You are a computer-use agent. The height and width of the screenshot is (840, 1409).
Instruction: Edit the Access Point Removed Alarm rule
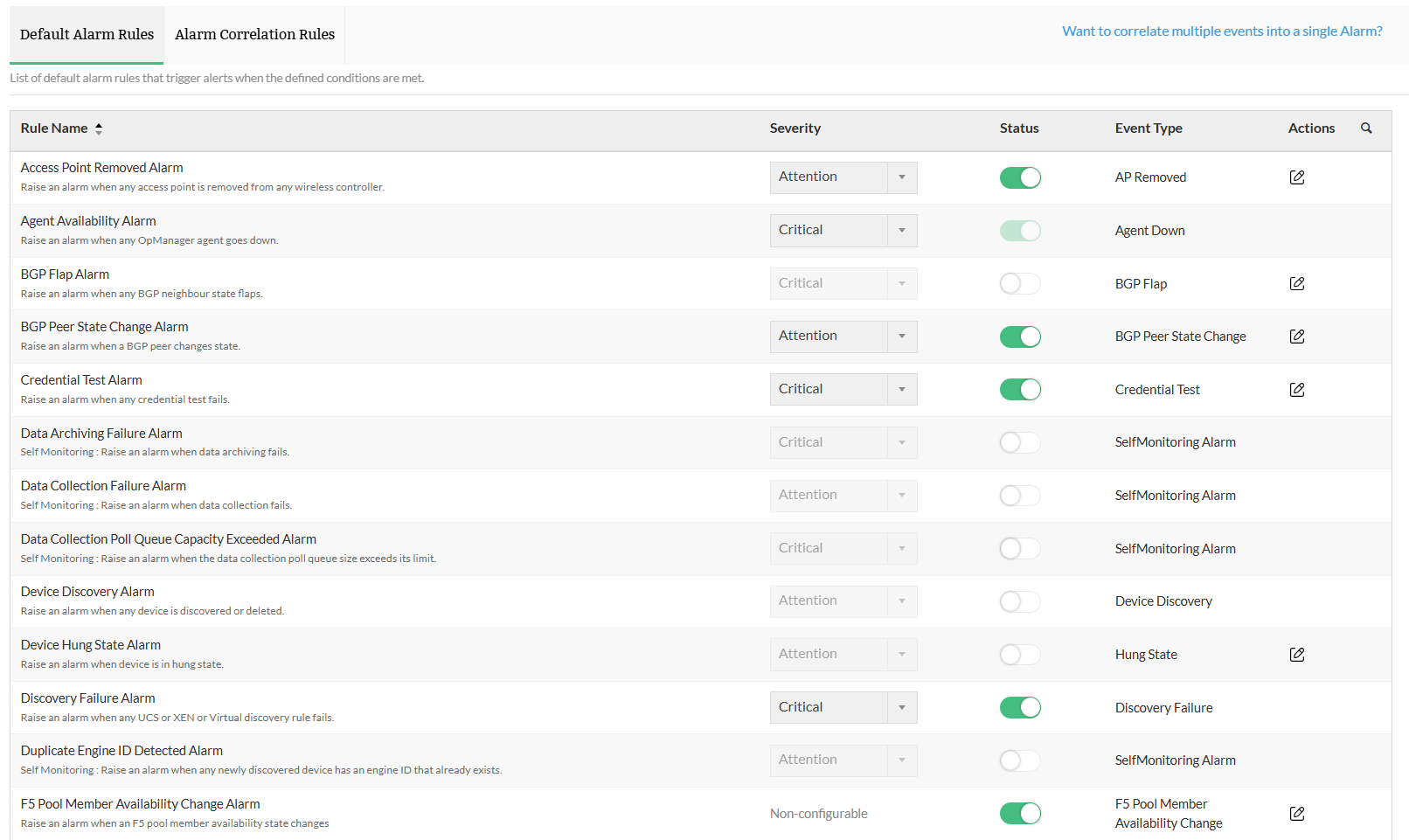click(x=1297, y=177)
